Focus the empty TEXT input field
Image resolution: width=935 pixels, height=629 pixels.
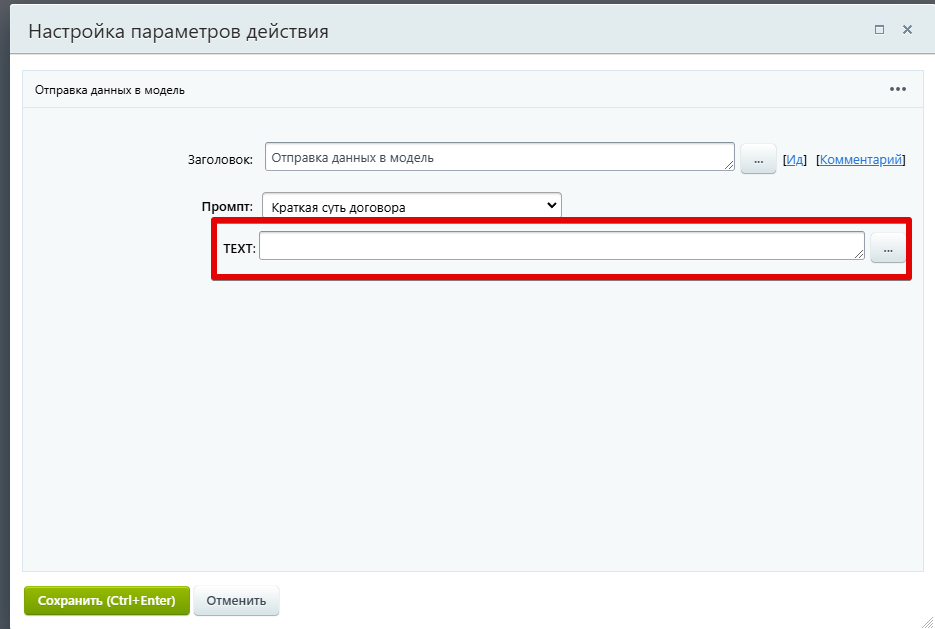pyautogui.click(x=560, y=246)
